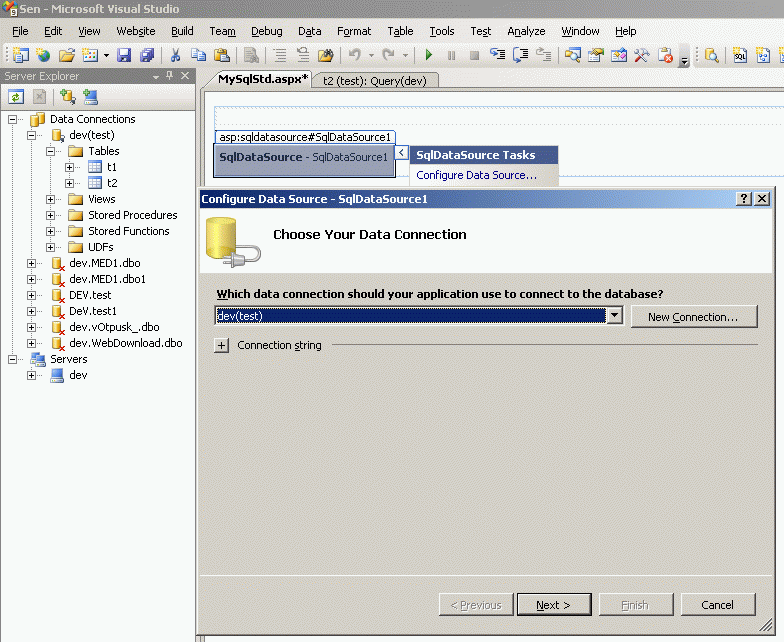Click the Cancel button
Viewport: 784px width, 642px height.
[x=718, y=604]
